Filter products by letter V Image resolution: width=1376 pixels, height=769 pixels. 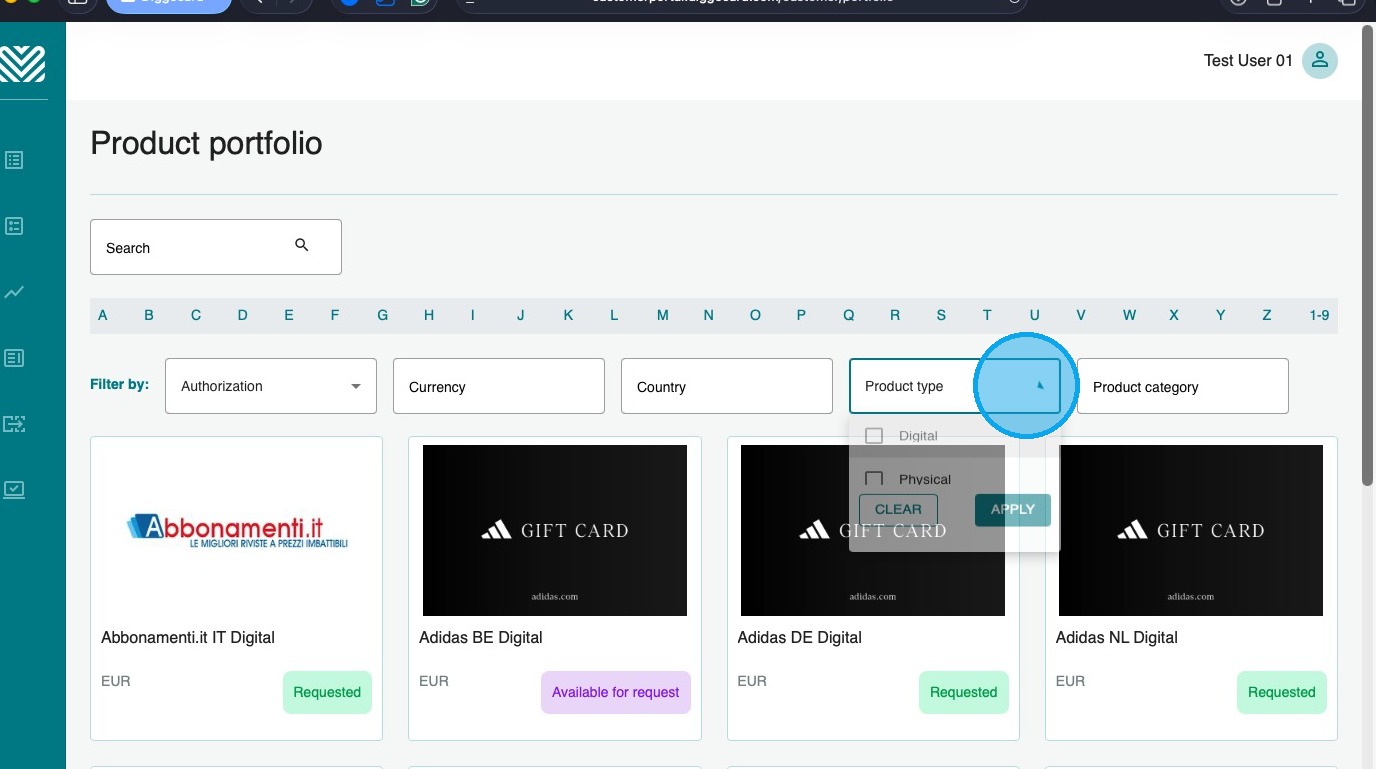[x=1081, y=315]
